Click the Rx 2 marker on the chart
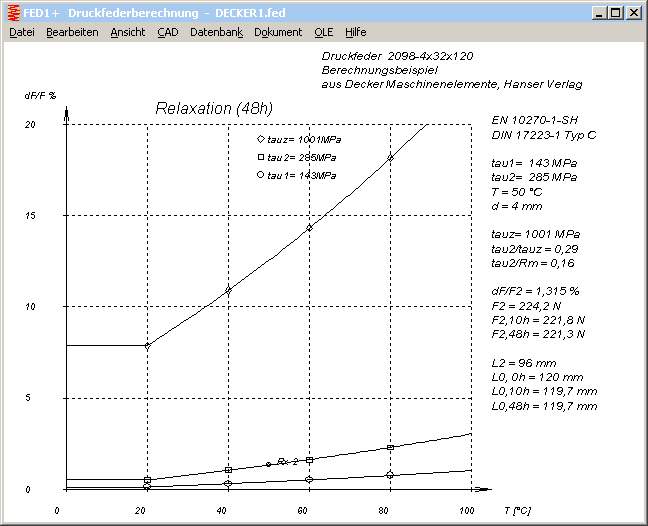The width and height of the screenshot is (648, 526). (282, 462)
